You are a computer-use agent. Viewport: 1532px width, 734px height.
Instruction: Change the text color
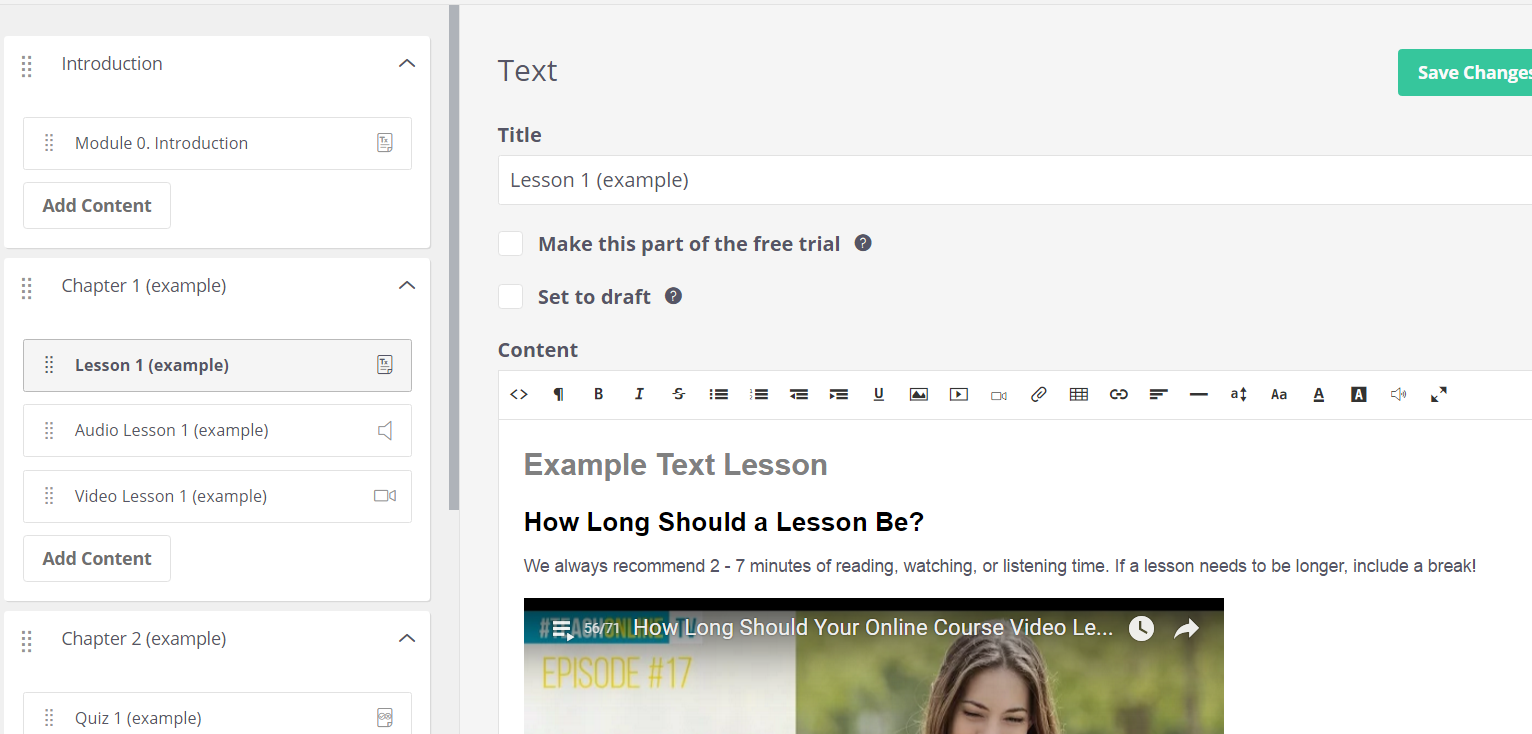click(x=1319, y=394)
